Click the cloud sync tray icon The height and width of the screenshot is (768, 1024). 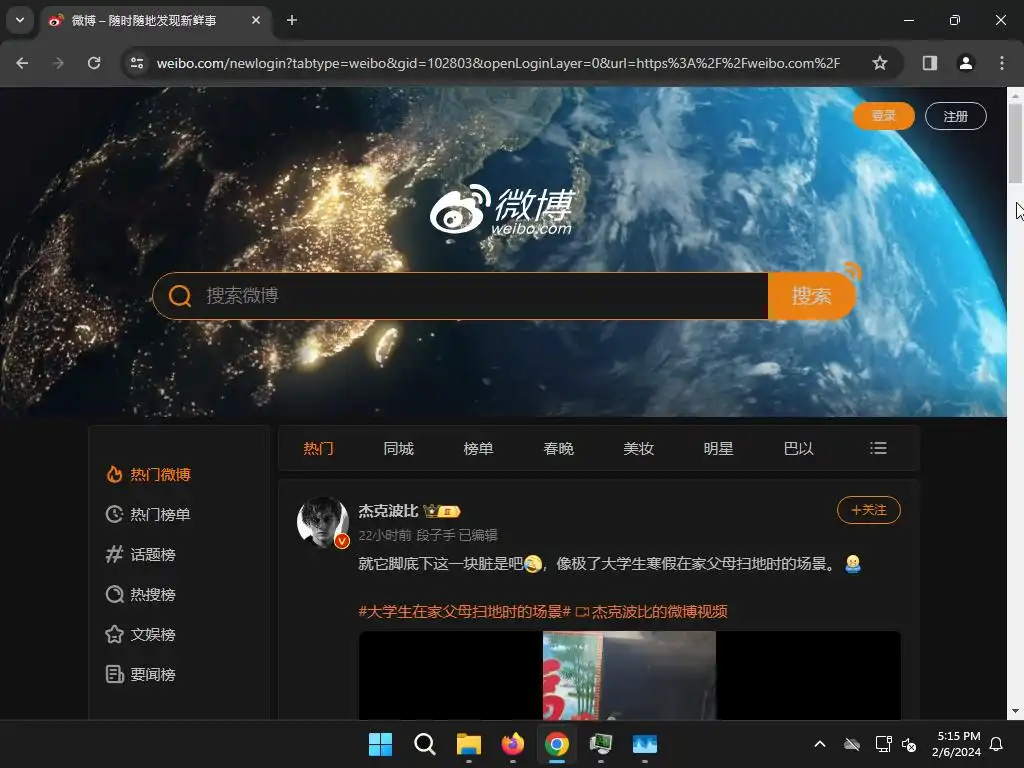852,744
